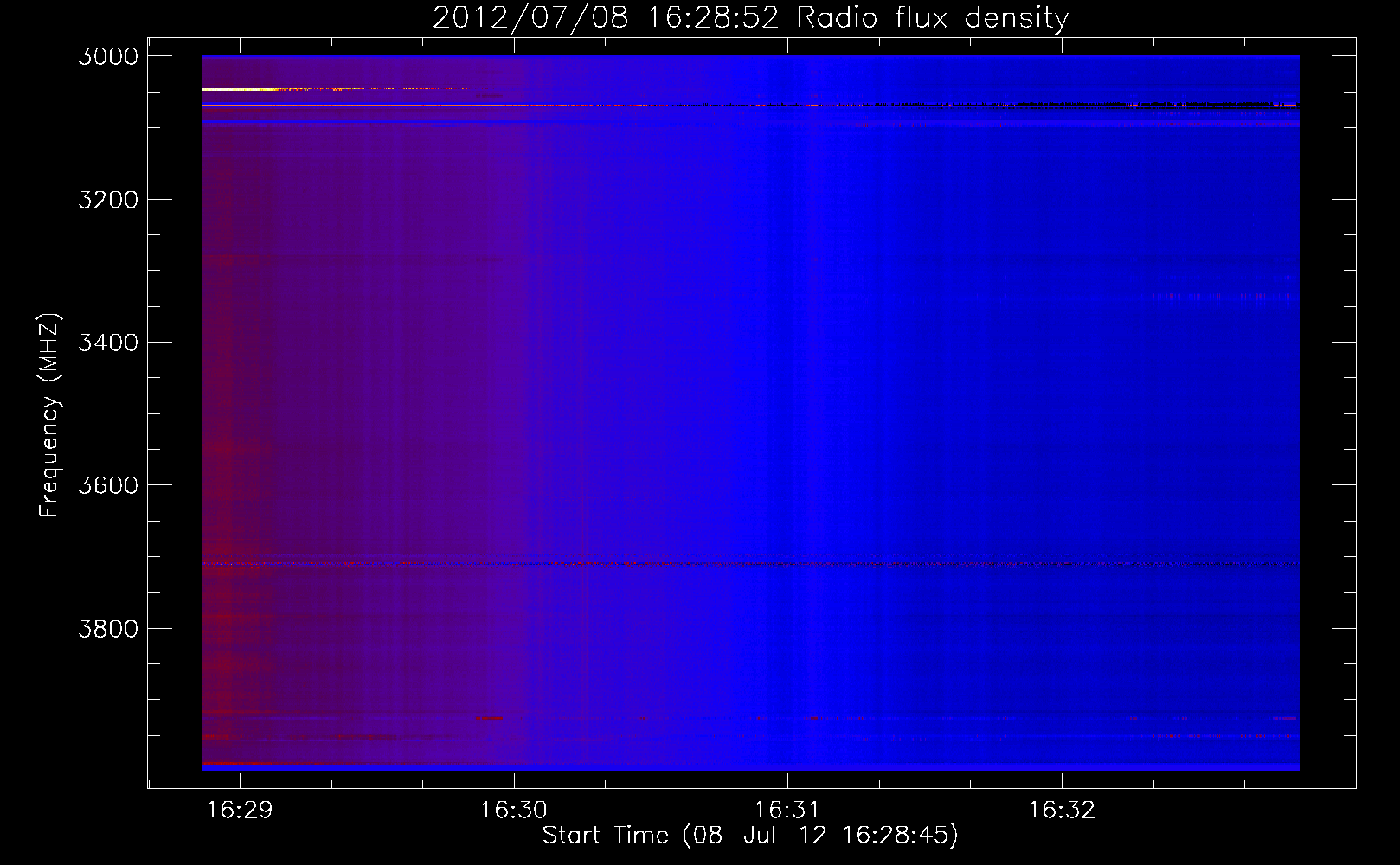The width and height of the screenshot is (1400, 865).
Task: Select the 3400 frequency axis label
Action: (108, 343)
